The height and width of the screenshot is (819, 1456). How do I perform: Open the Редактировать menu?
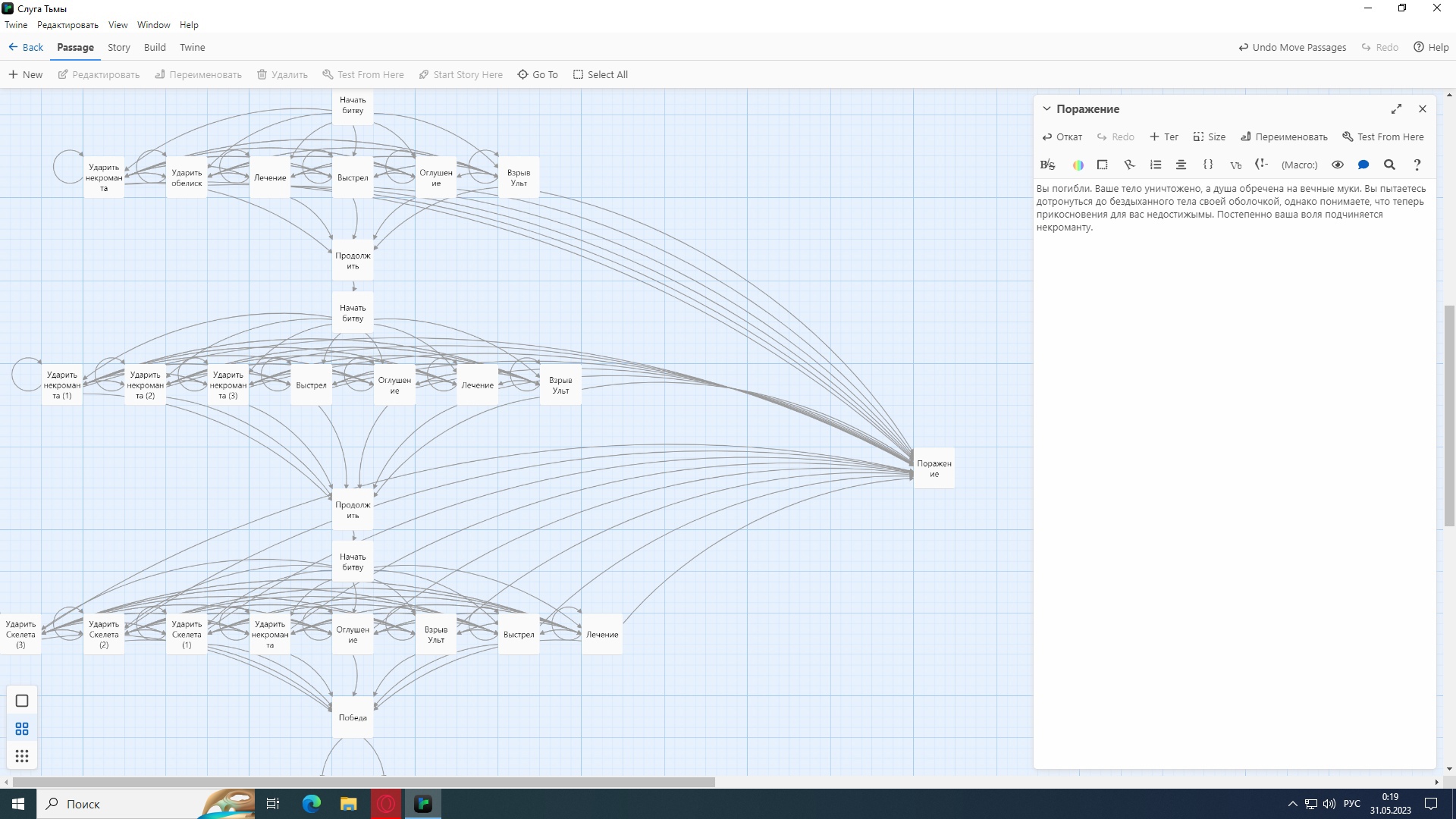67,25
